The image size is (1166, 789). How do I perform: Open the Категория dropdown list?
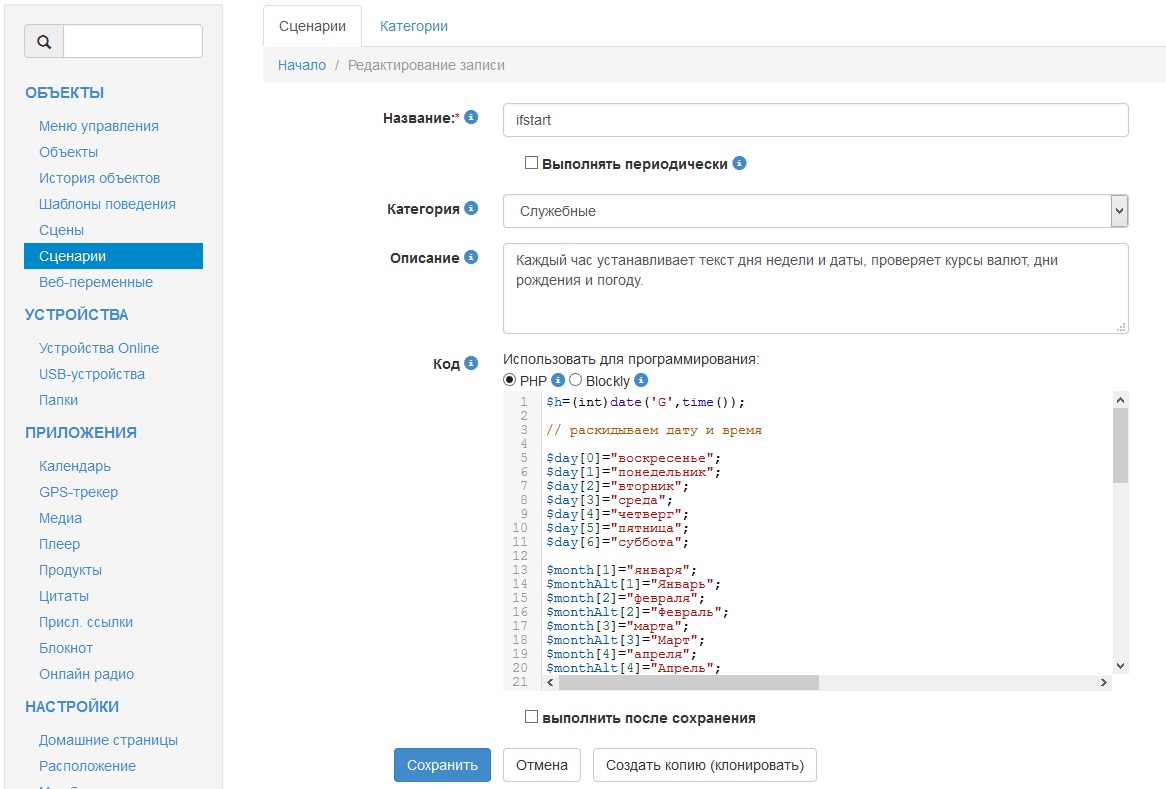[1119, 211]
